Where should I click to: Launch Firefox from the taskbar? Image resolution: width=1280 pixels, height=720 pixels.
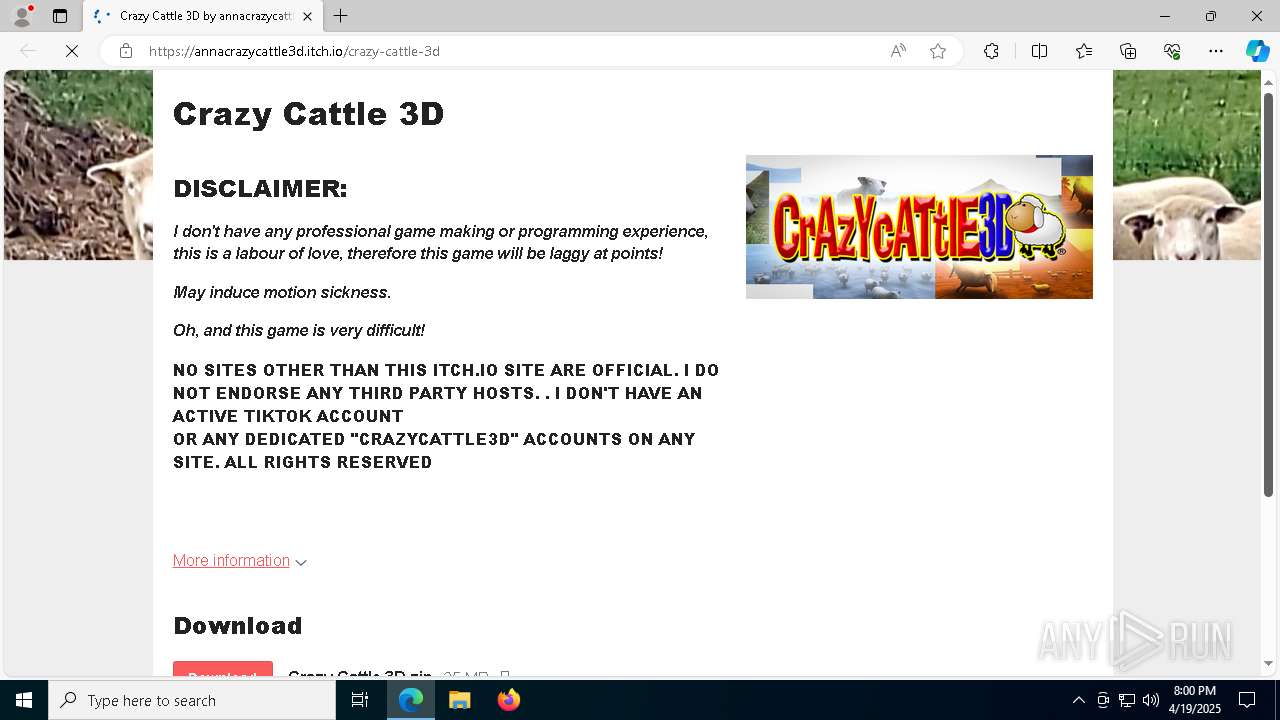point(508,700)
